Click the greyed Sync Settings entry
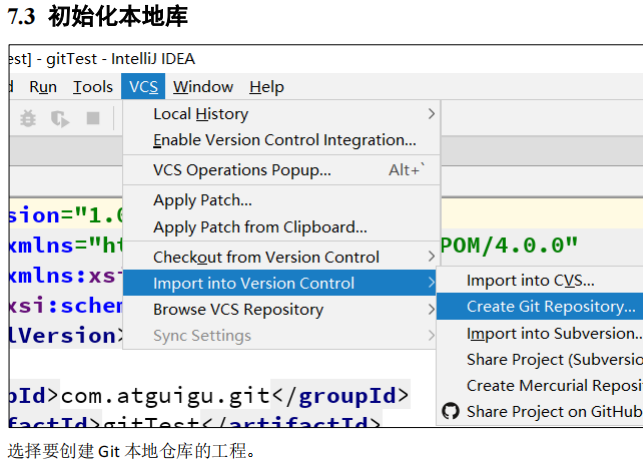This screenshot has width=643, height=467. 279,335
